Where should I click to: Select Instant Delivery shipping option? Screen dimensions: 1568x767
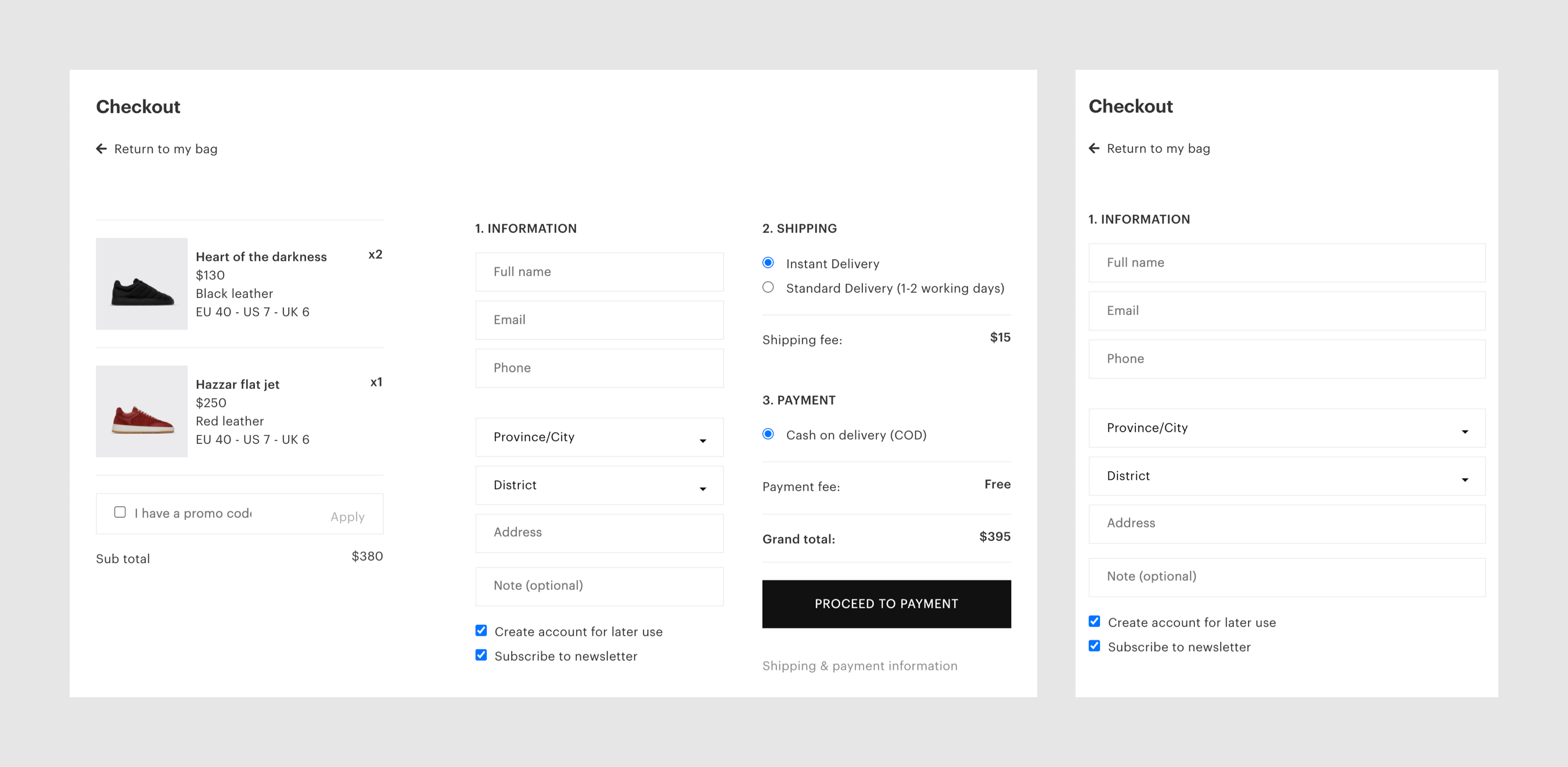point(768,263)
